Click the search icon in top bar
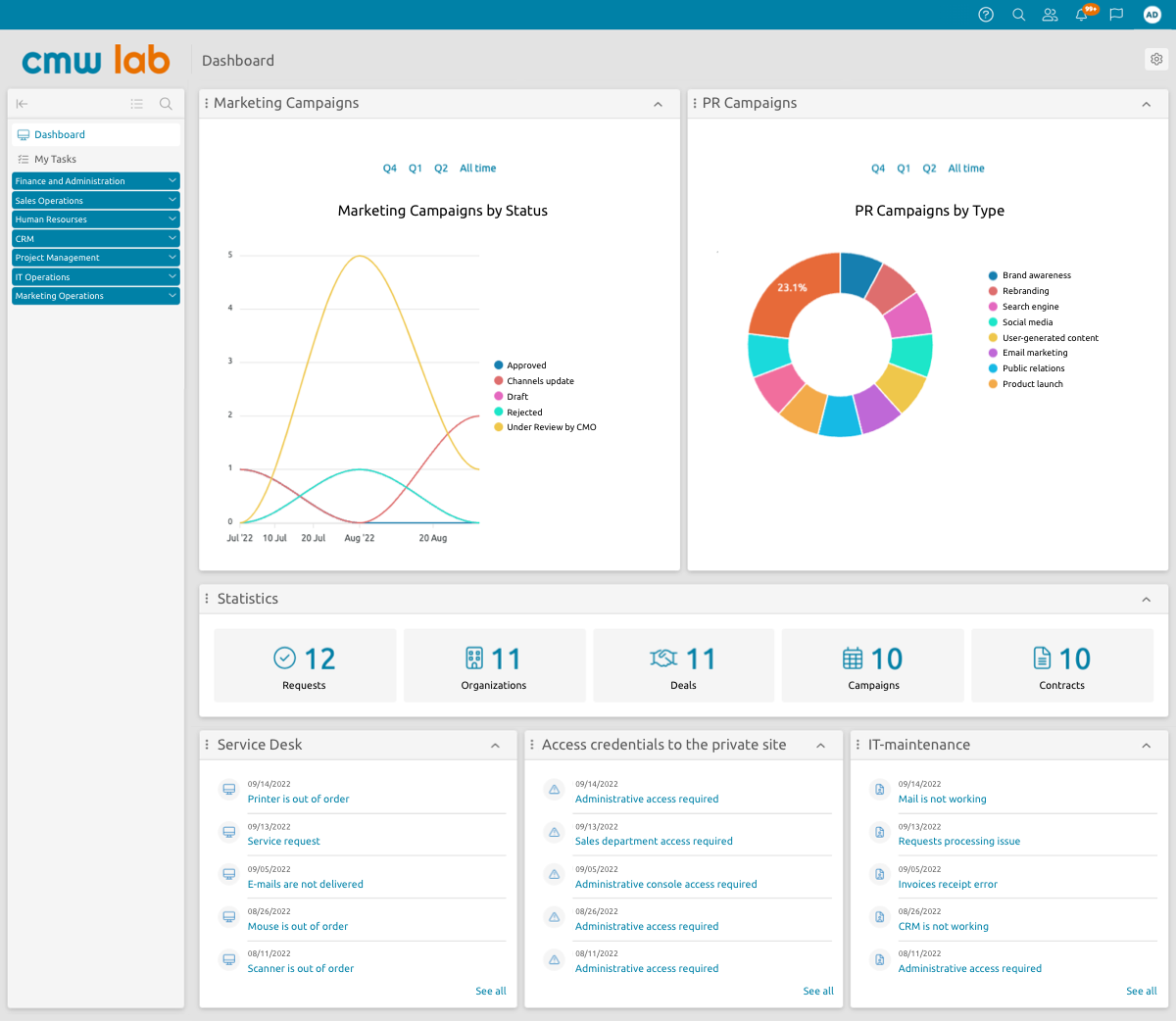The image size is (1176, 1021). 1018,15
